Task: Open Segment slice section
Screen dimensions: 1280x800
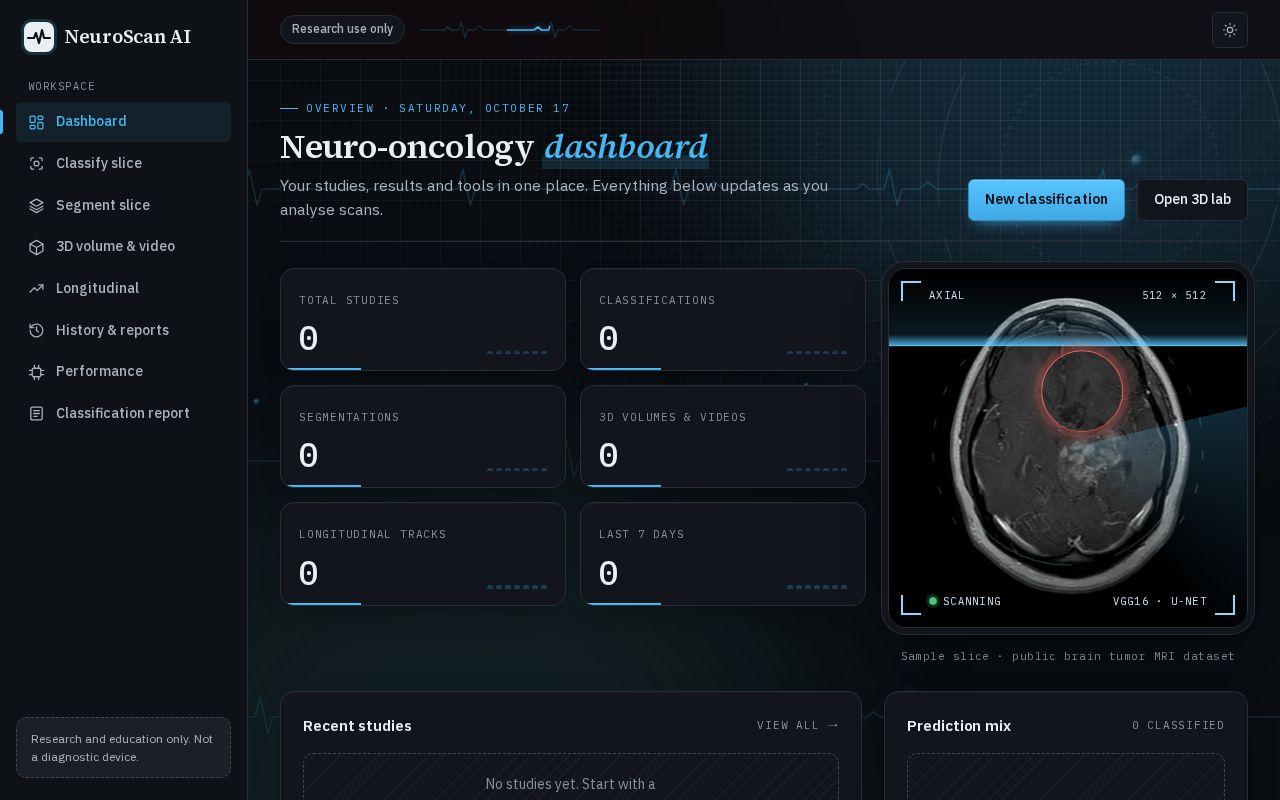Action: (x=123, y=206)
